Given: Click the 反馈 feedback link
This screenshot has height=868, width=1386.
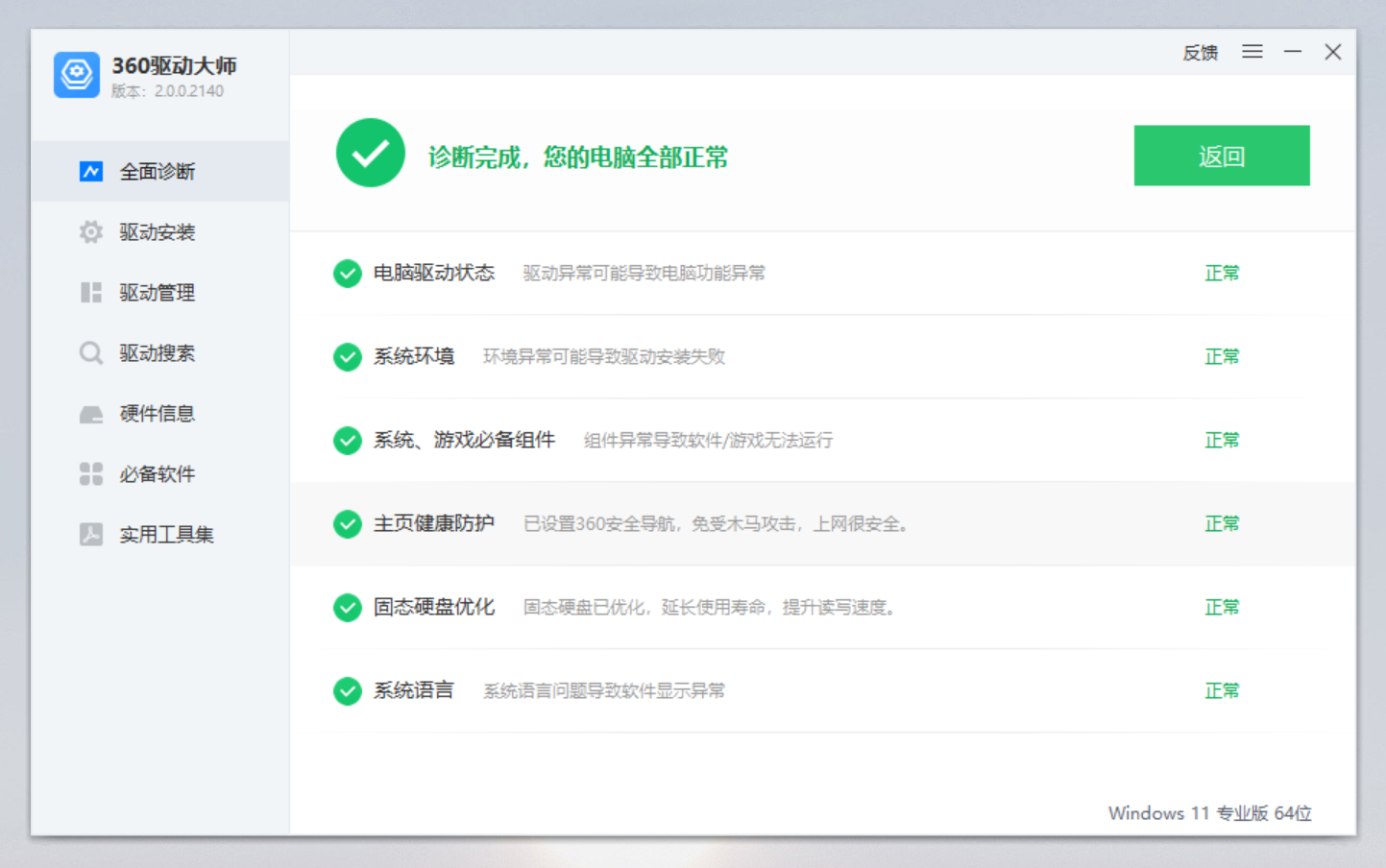Looking at the screenshot, I should click(x=1200, y=53).
